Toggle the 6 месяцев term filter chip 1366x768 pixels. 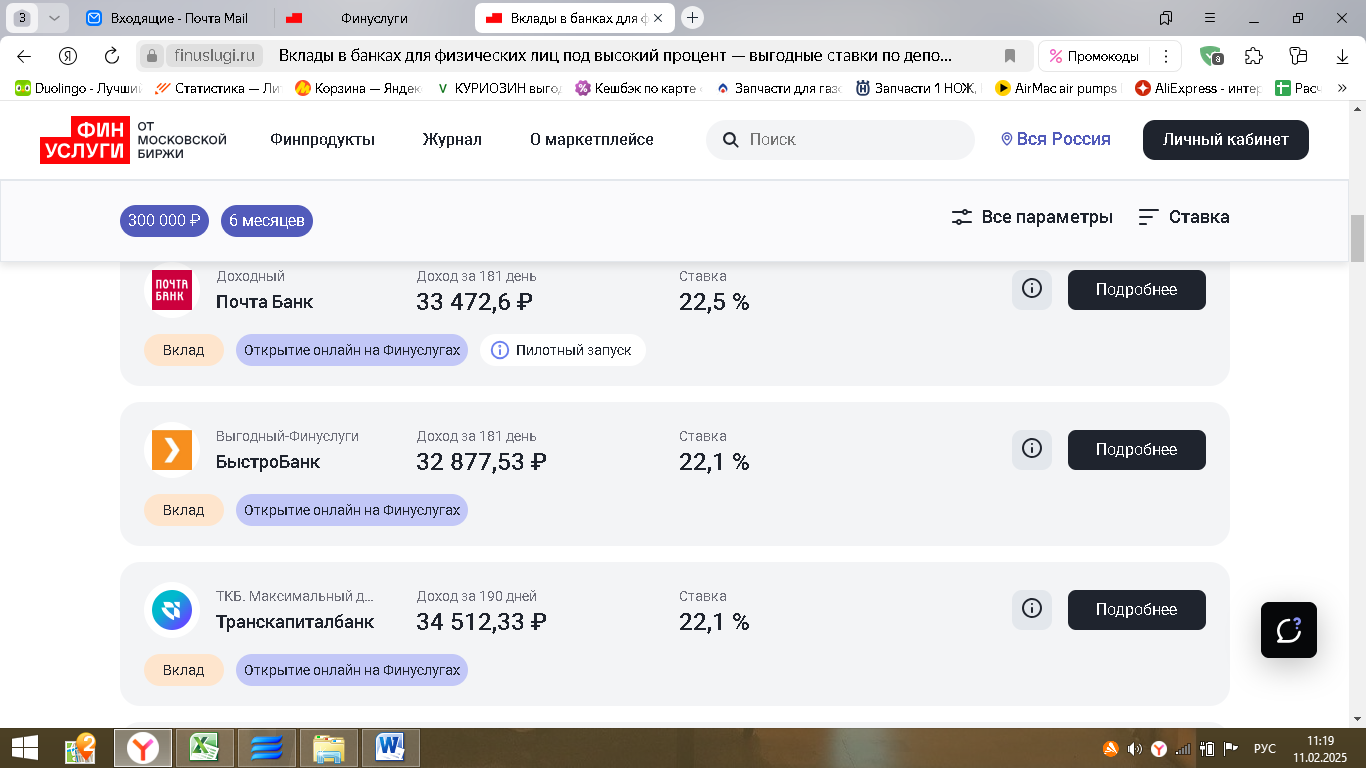[x=266, y=221]
